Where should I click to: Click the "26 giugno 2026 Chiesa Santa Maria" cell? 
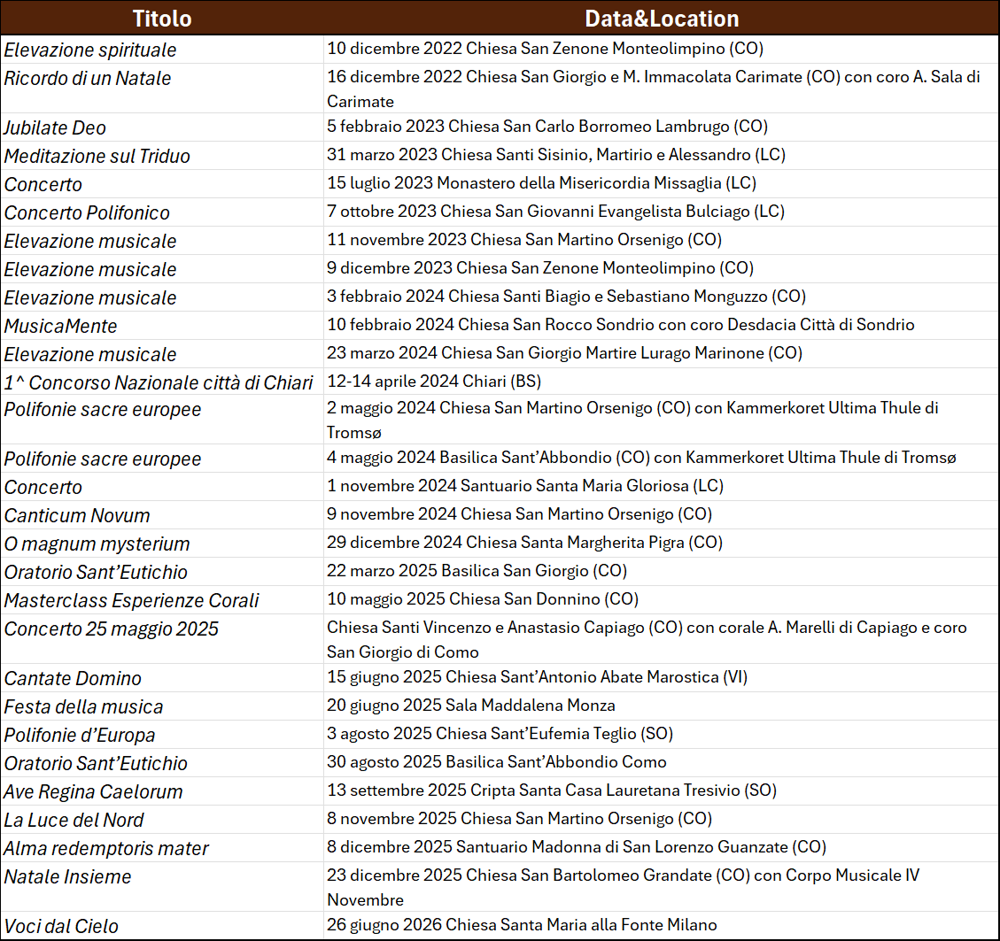[661, 925]
